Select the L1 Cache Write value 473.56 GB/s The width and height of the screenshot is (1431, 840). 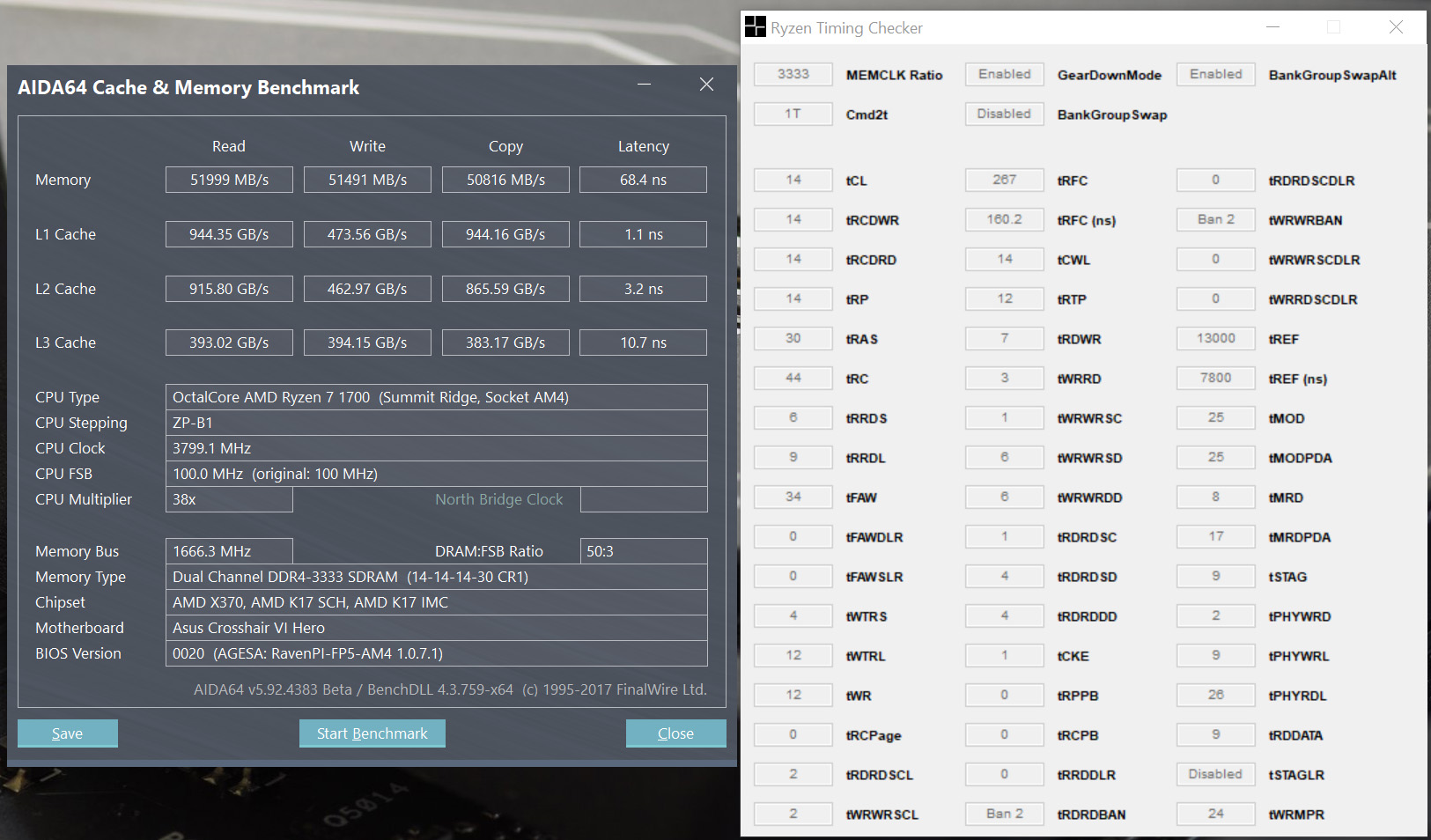367,234
